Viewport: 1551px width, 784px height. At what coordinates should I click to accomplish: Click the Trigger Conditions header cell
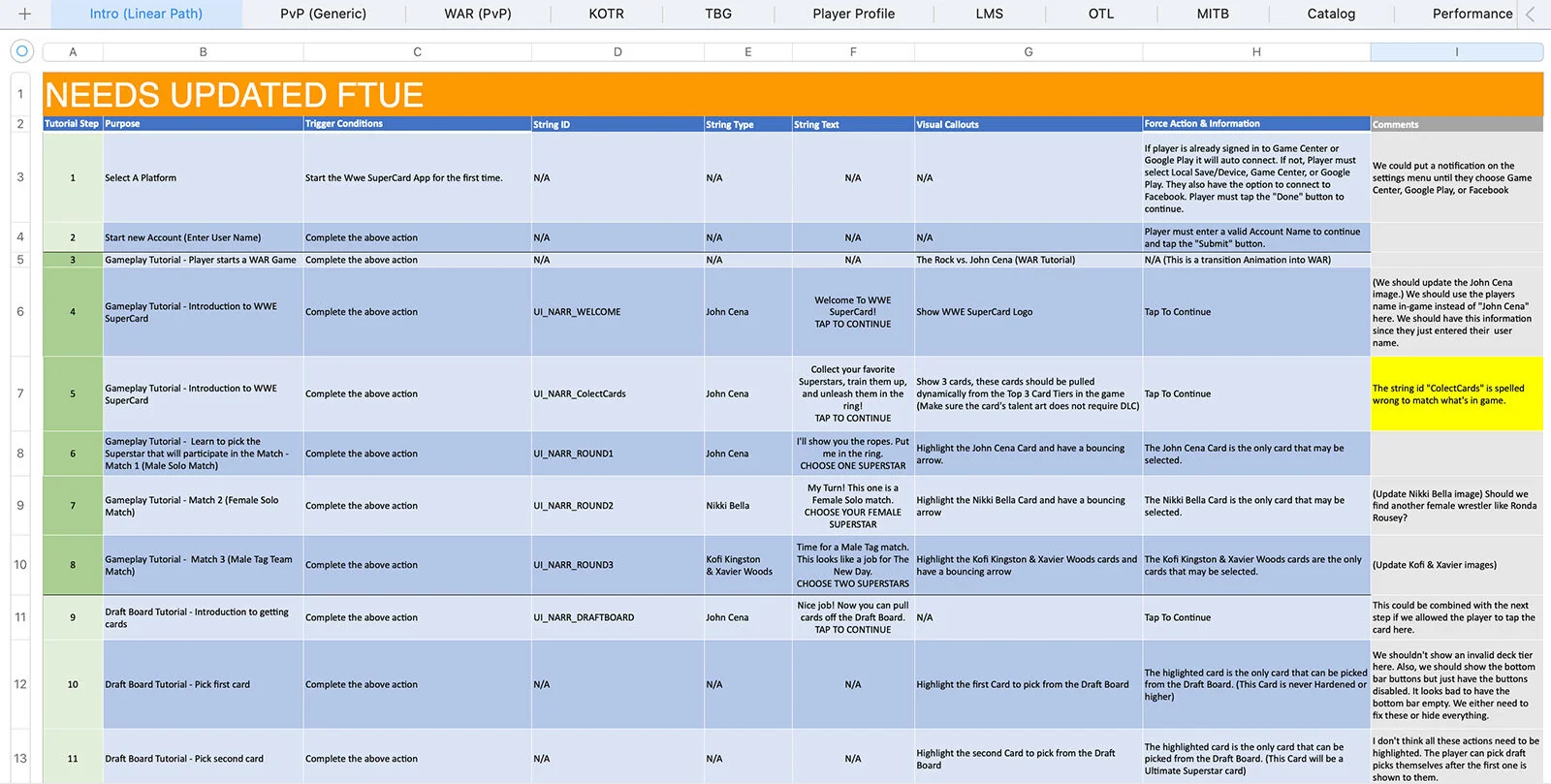(417, 124)
